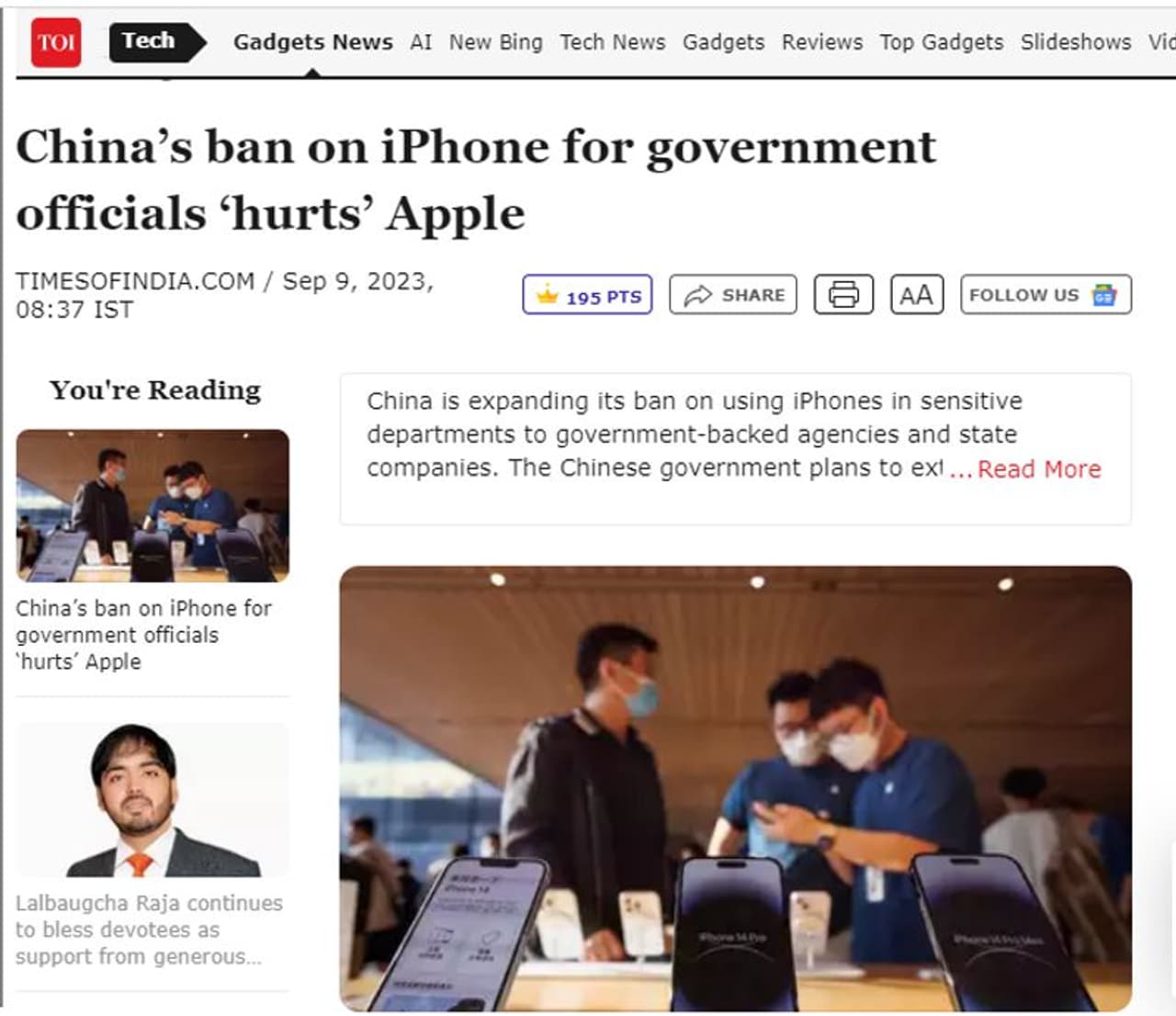Screen dimensions: 1176x1016
Task: Open the Gadgets News tab
Action: pos(313,42)
